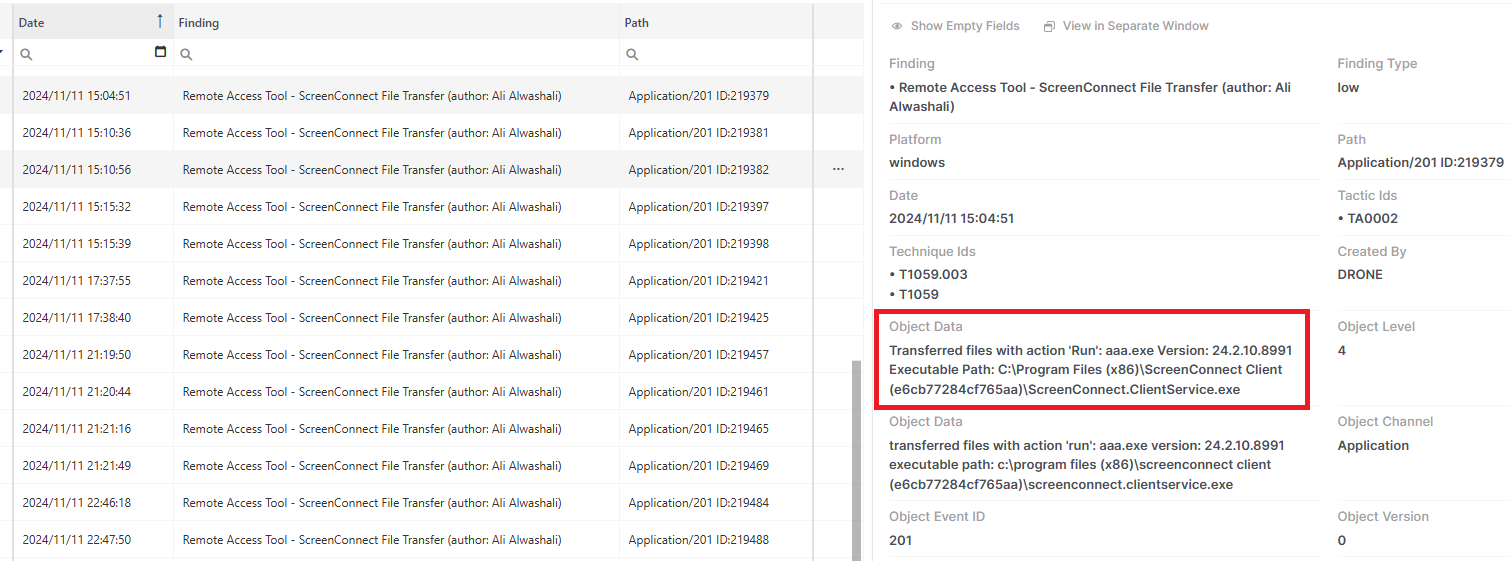Open View in Separate Window
1511x561 pixels.
[1136, 26]
